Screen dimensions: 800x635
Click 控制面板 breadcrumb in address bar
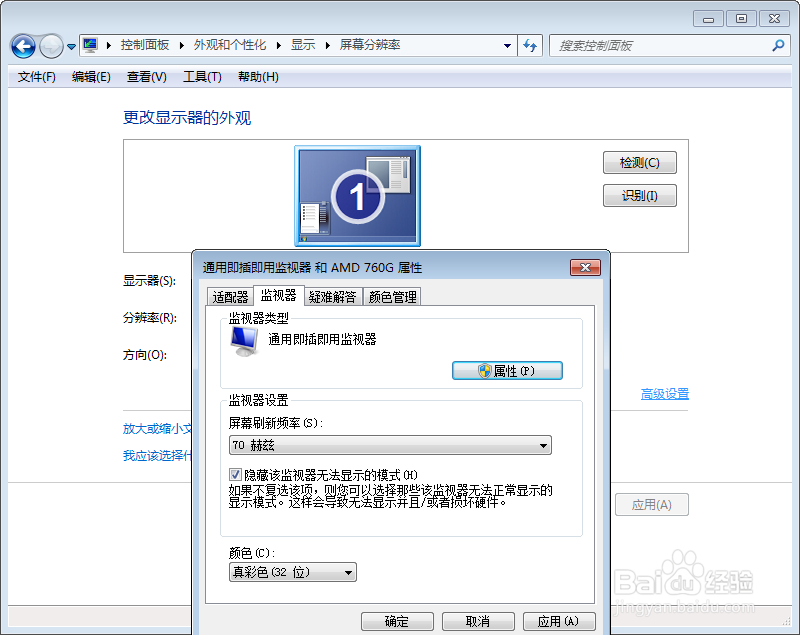(145, 45)
